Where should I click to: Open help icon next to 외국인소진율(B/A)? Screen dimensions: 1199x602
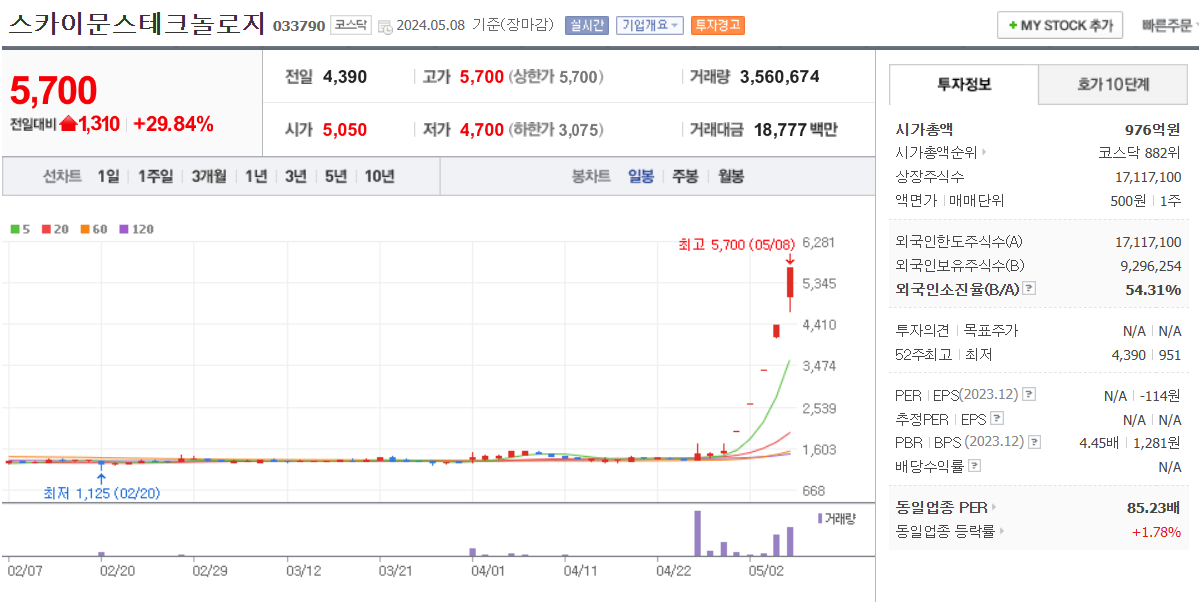tap(1029, 288)
